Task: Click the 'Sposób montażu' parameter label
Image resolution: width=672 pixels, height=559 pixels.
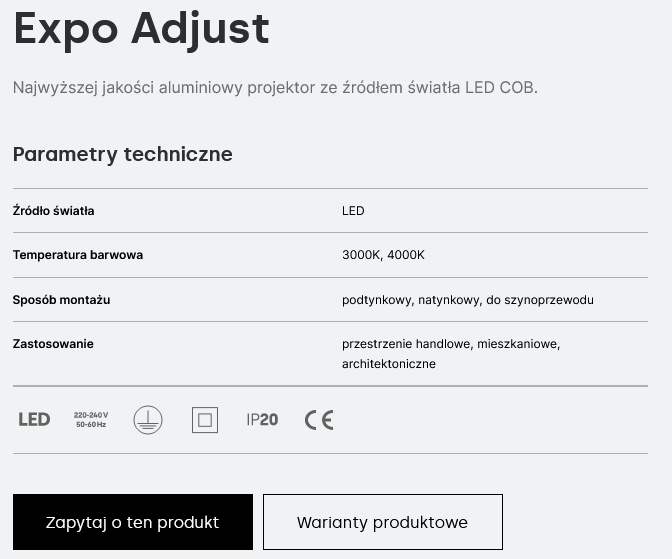Action: click(x=62, y=300)
